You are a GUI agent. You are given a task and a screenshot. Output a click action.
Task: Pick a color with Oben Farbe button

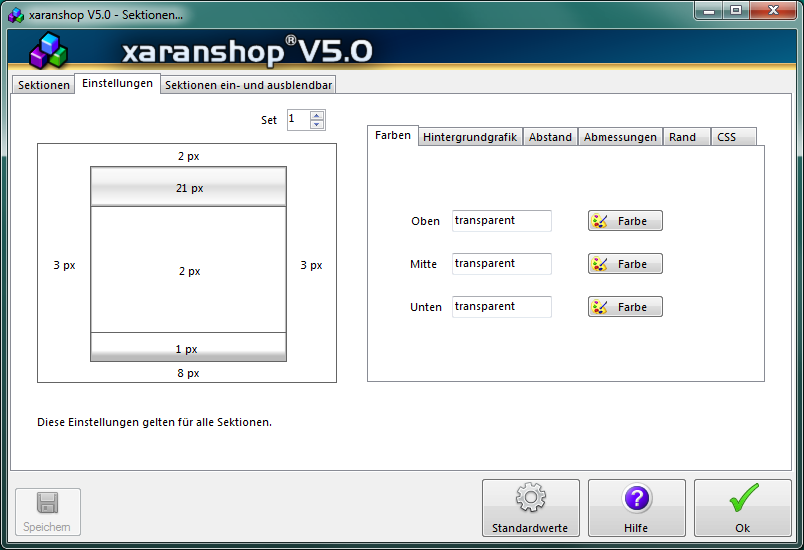(x=625, y=221)
